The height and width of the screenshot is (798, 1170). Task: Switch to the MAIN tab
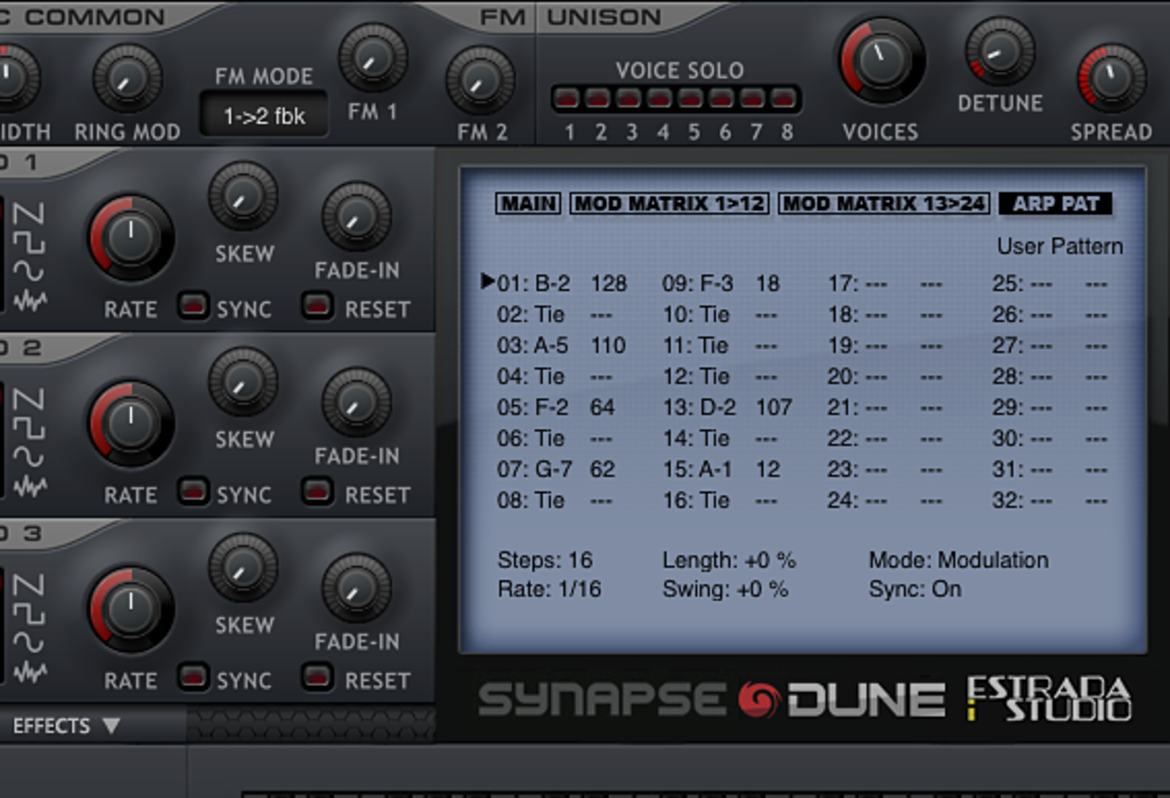[x=528, y=204]
